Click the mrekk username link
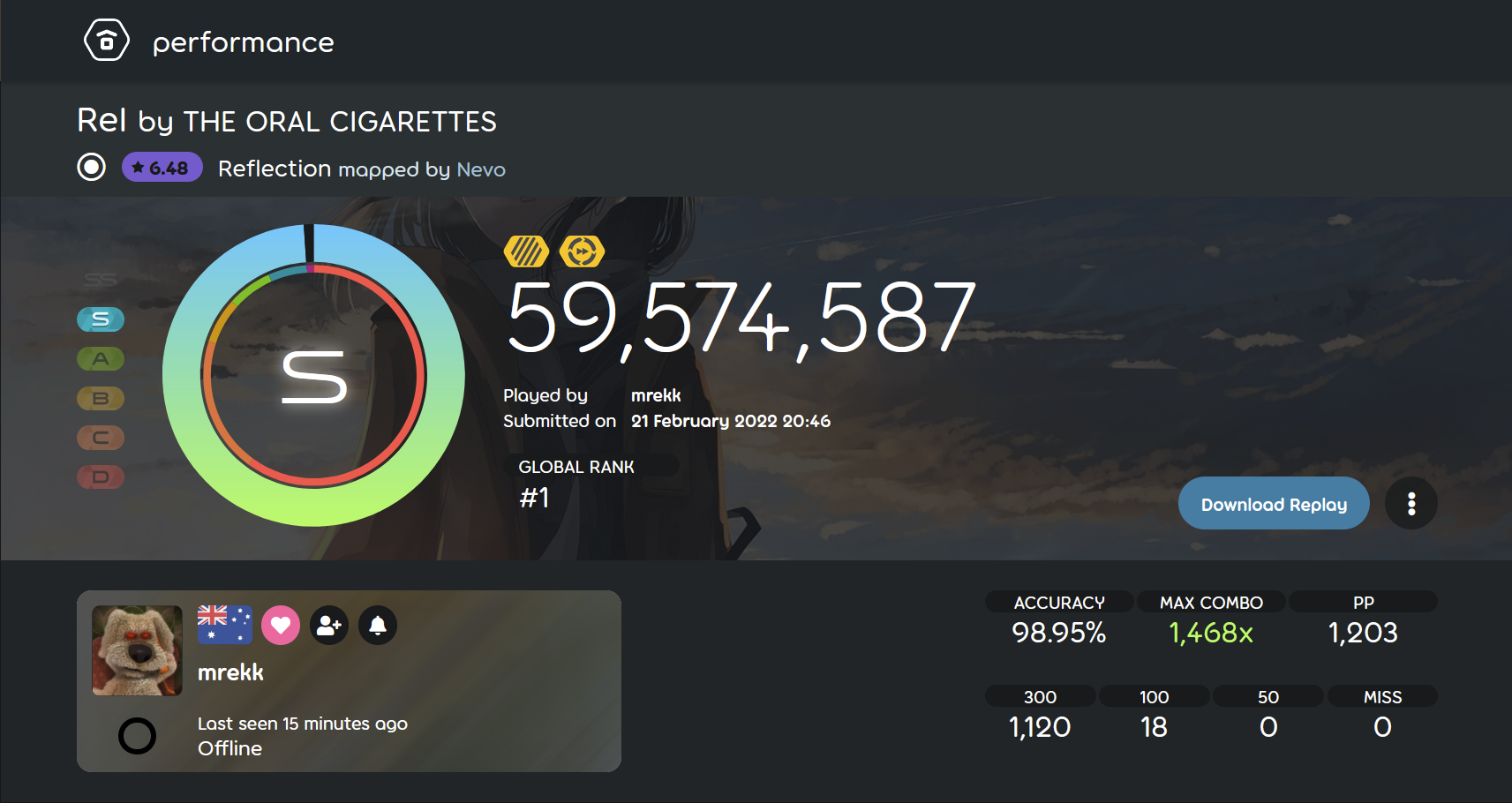 (x=656, y=395)
